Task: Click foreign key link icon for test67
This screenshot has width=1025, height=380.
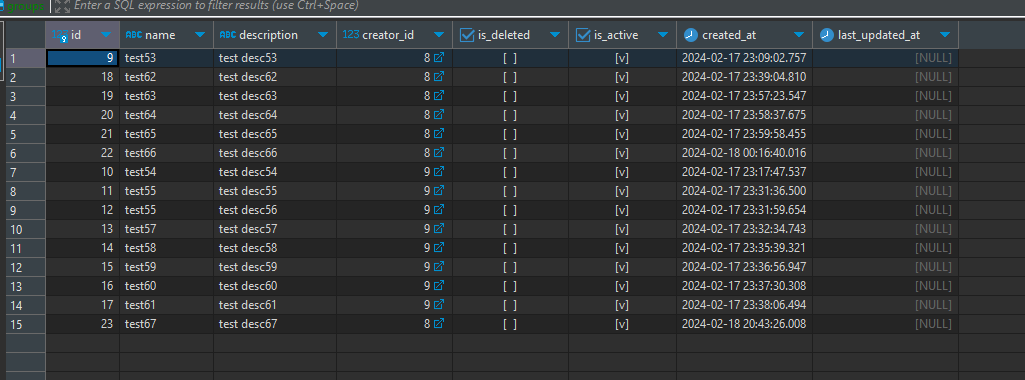Action: point(439,324)
